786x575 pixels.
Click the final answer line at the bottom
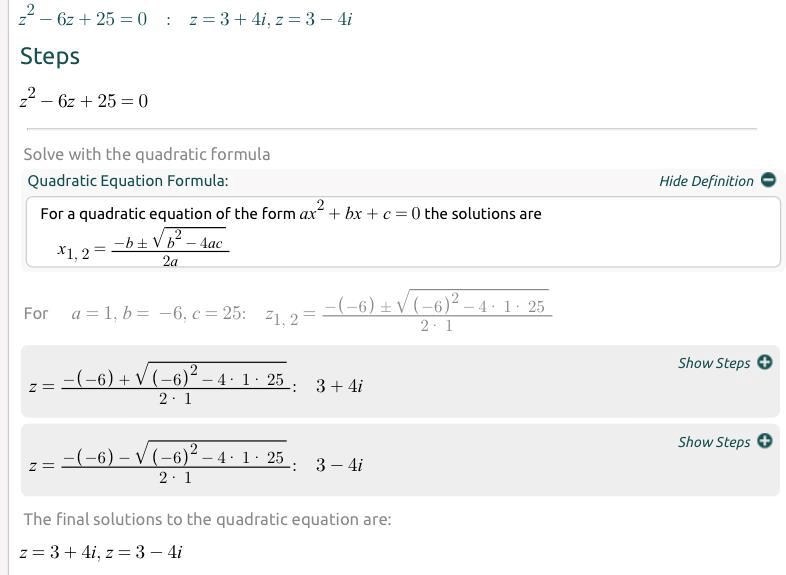click(101, 552)
